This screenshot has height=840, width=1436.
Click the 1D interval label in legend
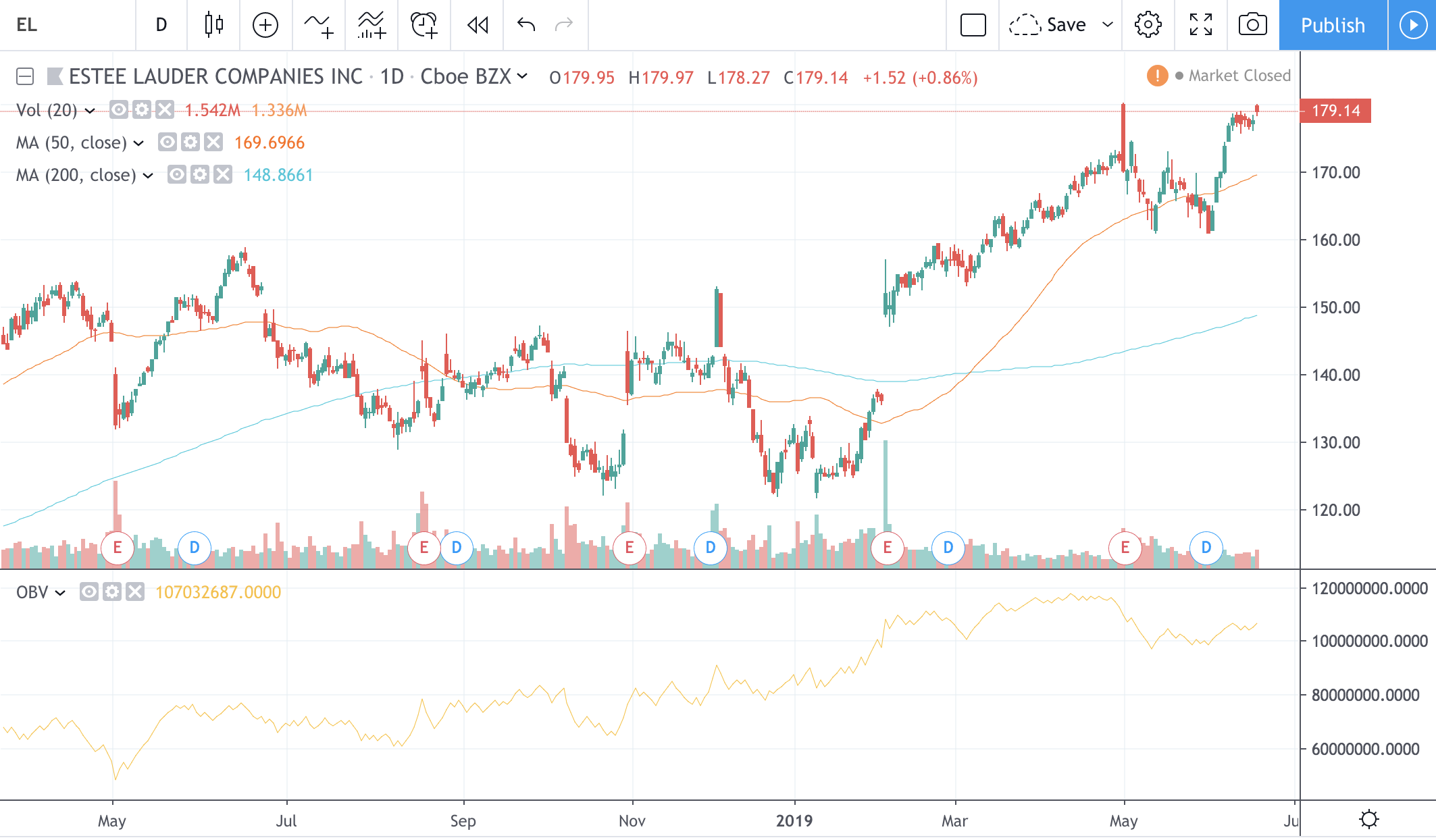[x=392, y=76]
